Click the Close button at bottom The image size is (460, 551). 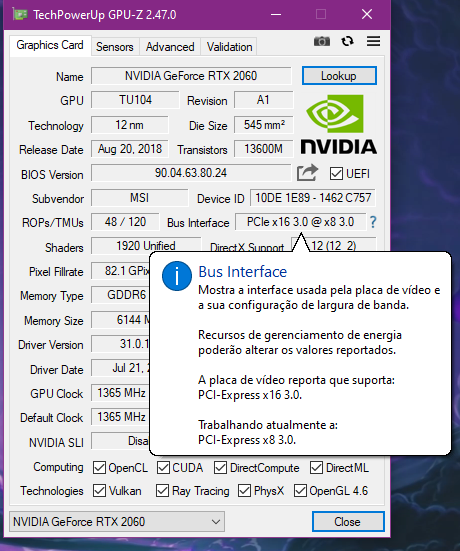348,521
